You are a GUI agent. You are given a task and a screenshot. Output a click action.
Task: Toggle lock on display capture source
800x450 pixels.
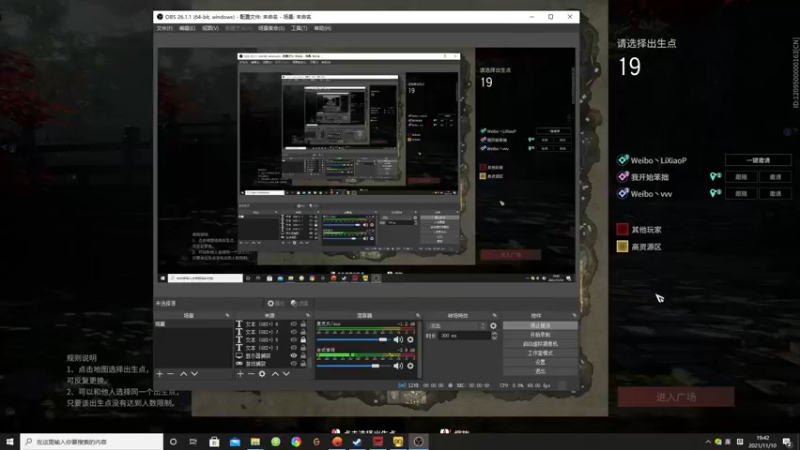click(303, 356)
